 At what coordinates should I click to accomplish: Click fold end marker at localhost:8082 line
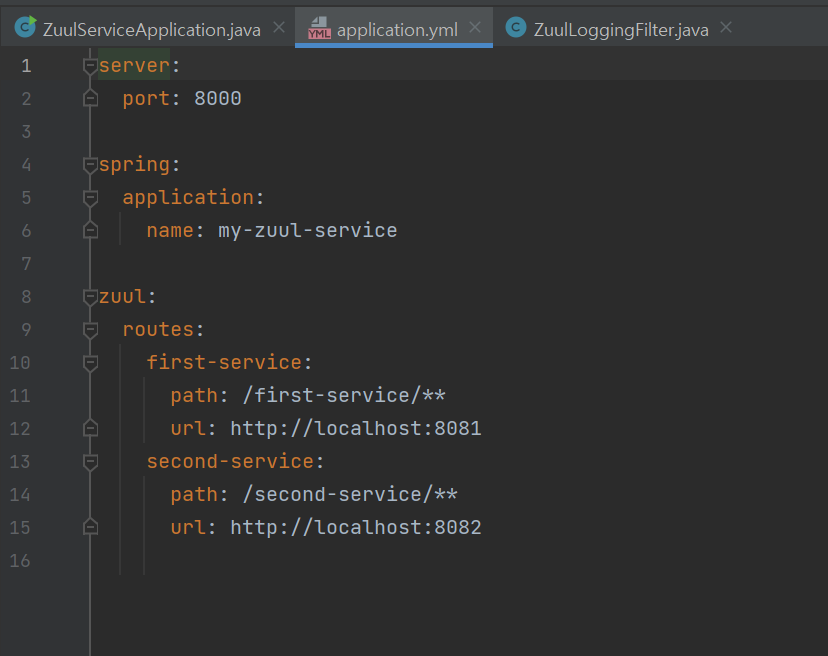(x=90, y=527)
